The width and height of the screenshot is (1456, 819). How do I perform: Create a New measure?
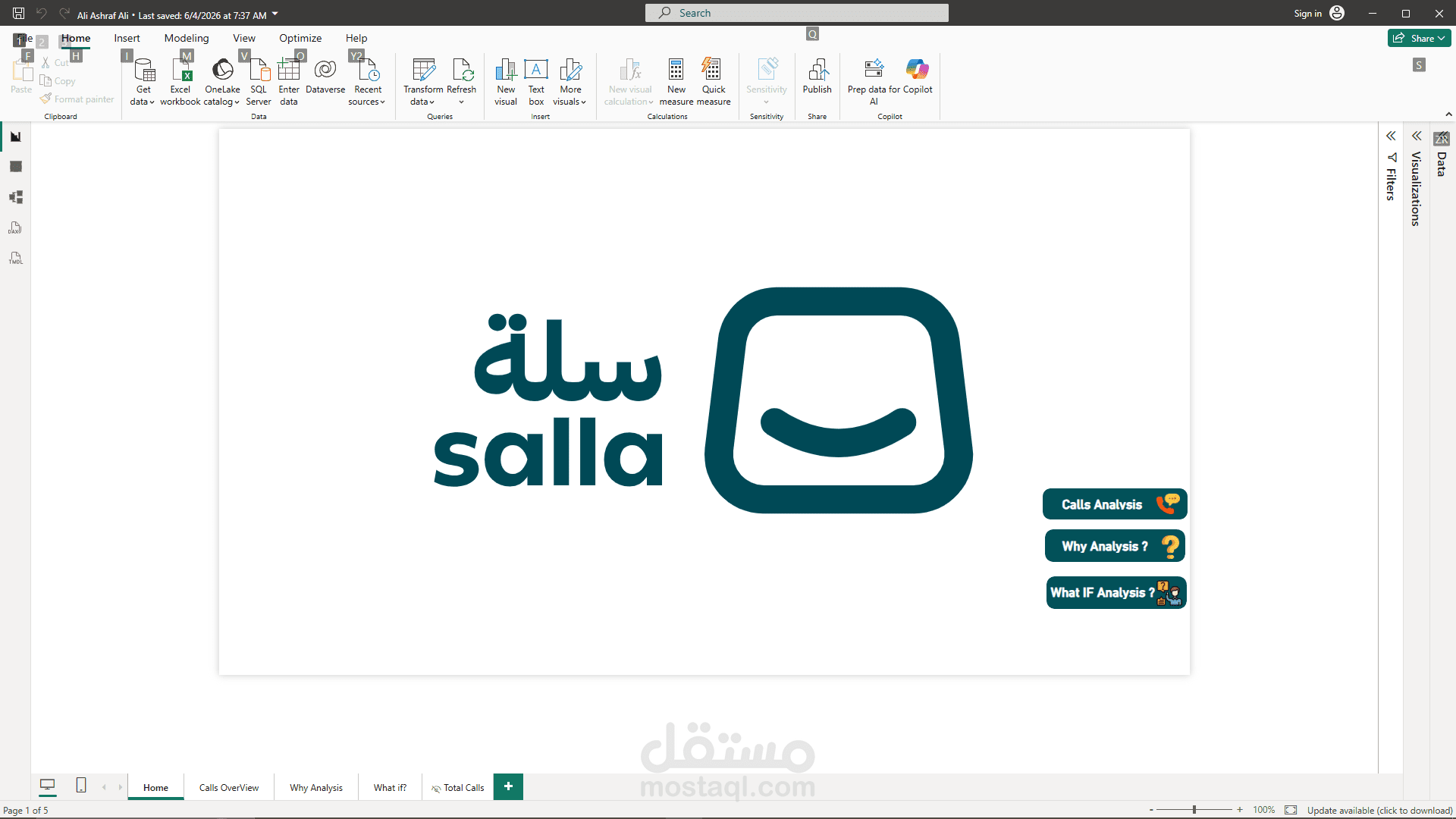point(676,82)
